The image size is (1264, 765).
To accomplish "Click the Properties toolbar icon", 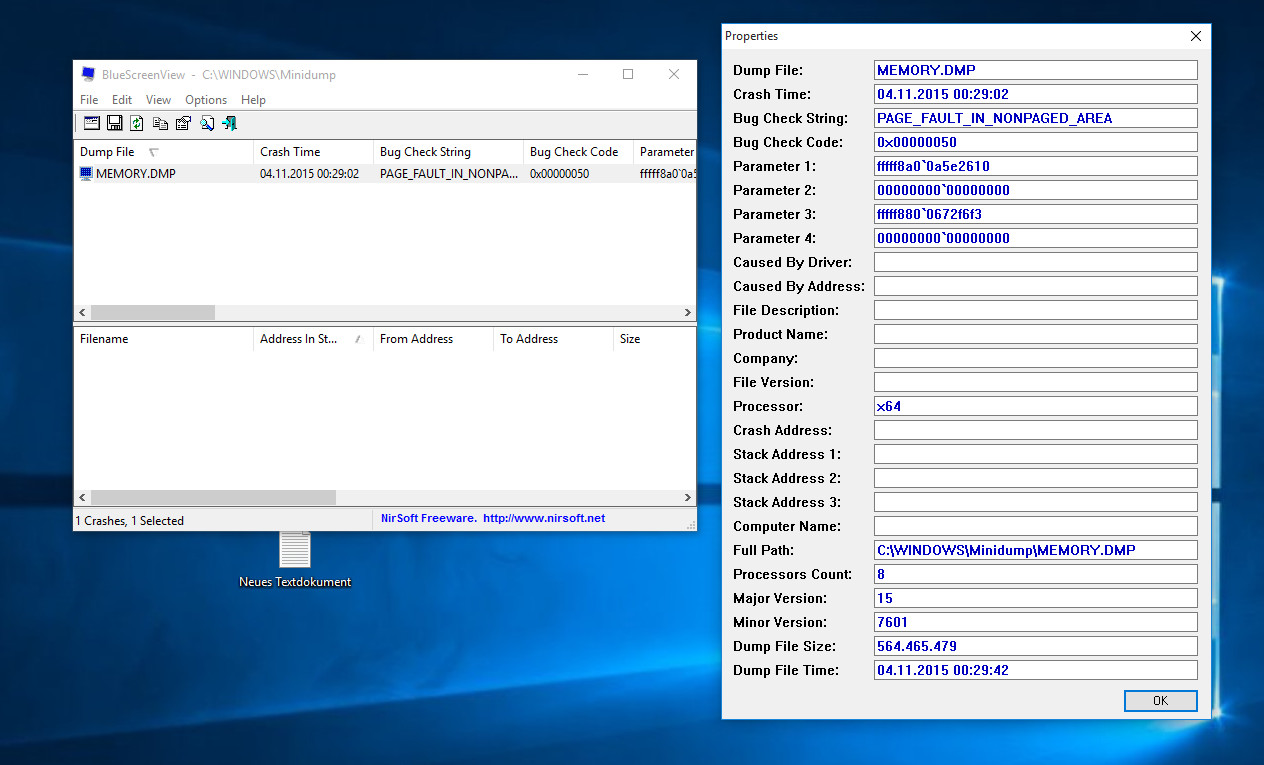I will click(183, 123).
